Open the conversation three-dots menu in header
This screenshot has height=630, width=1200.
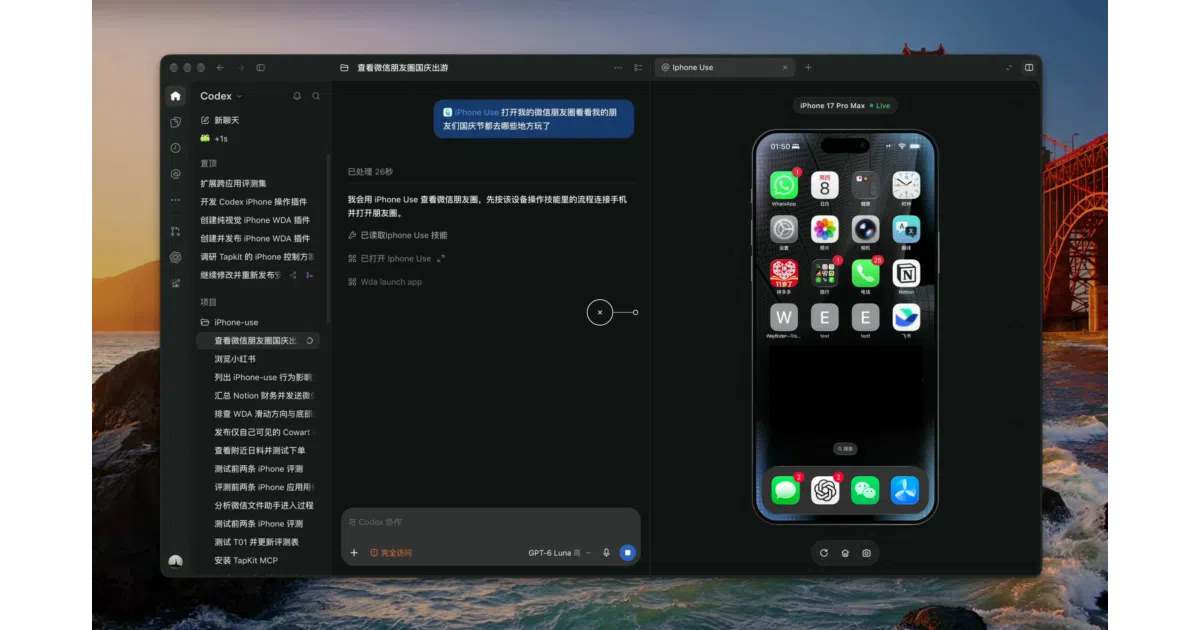(618, 68)
